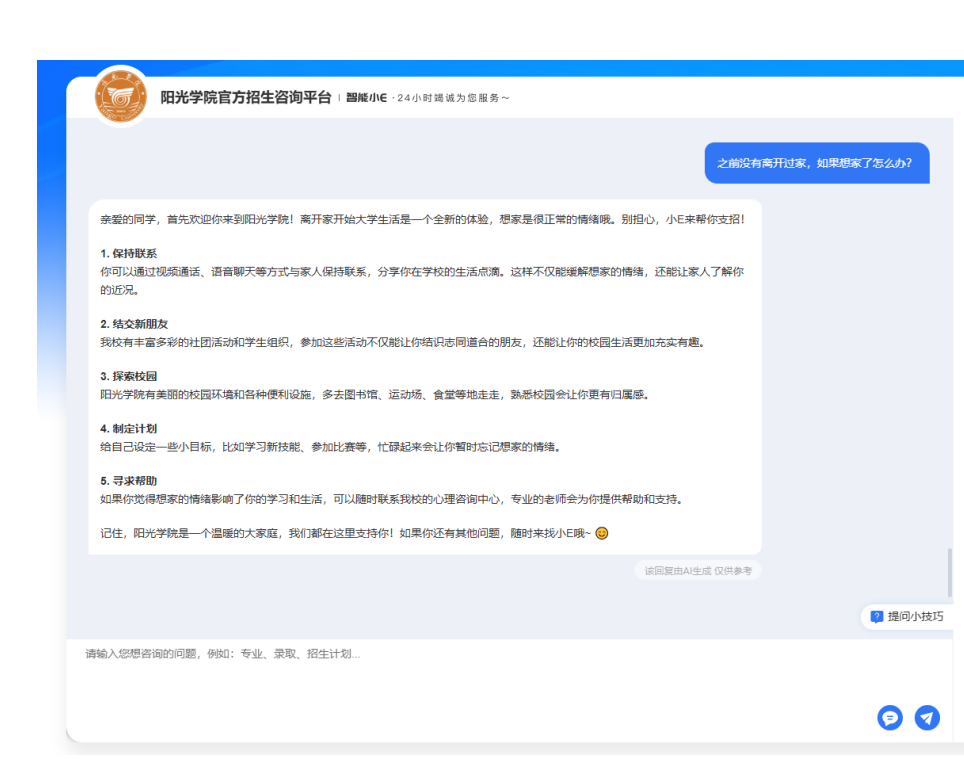964x761 pixels.
Task: Click the blue user question bubble
Action: pos(816,163)
